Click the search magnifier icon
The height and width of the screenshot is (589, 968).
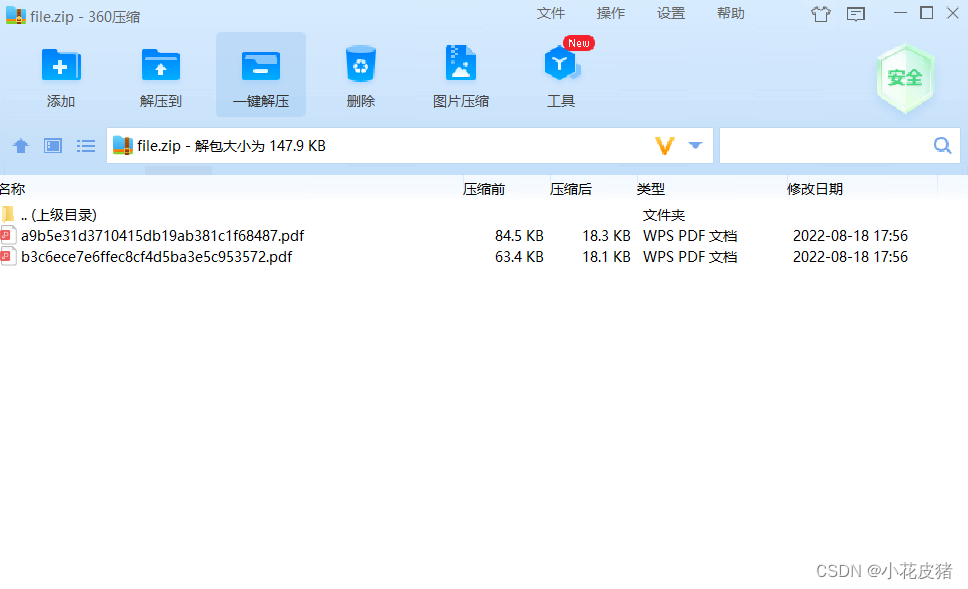click(x=941, y=145)
